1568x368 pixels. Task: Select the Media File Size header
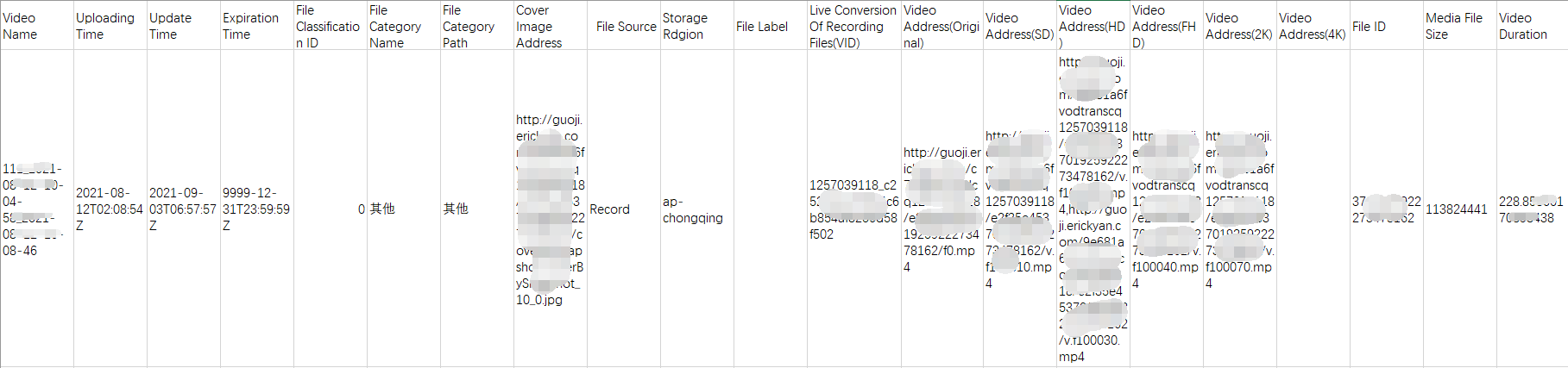pos(1460,26)
